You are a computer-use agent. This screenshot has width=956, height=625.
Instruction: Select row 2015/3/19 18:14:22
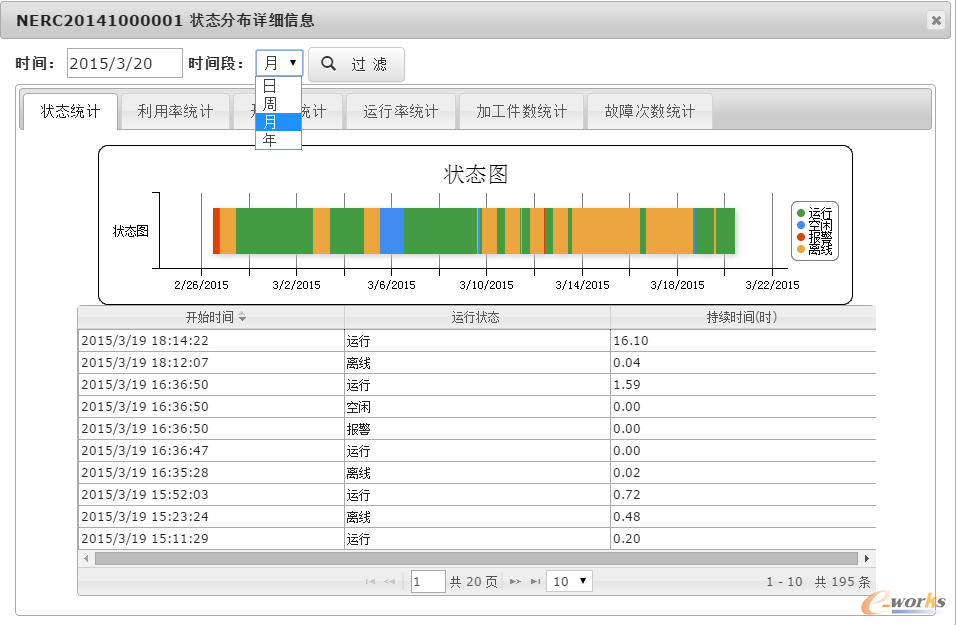tap(477, 341)
